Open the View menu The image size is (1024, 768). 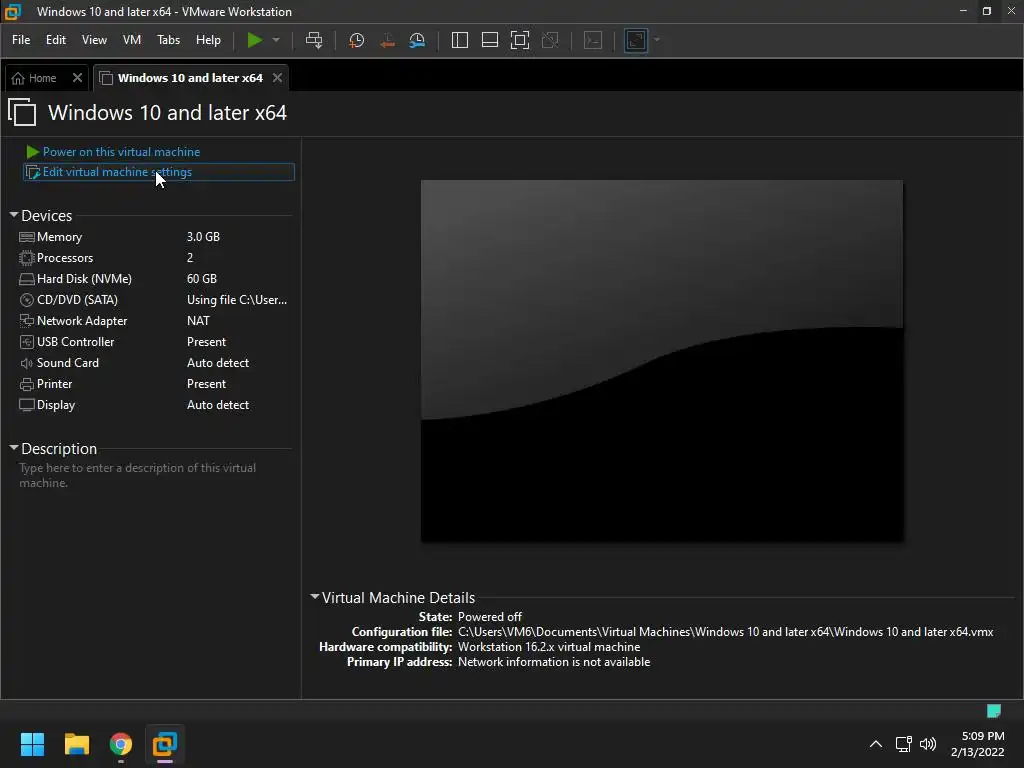click(x=94, y=40)
